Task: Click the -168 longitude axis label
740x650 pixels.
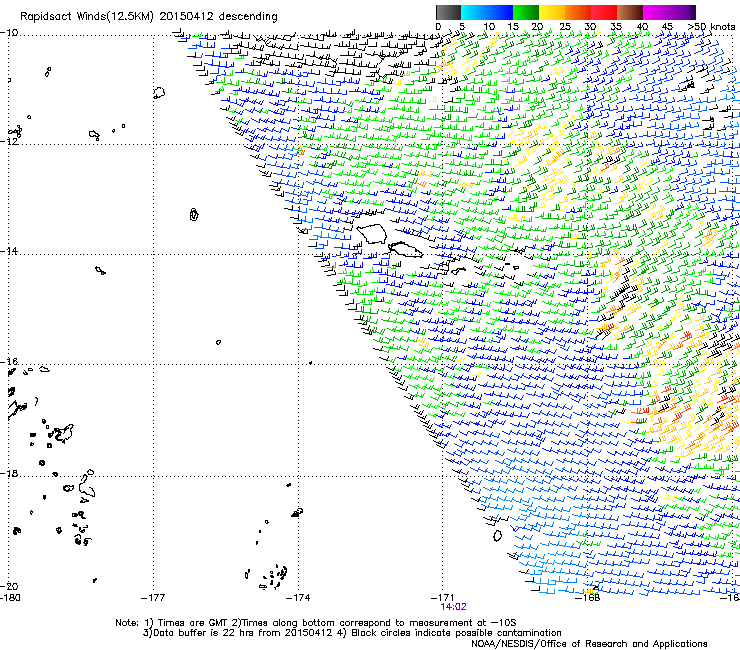Action: point(588,597)
